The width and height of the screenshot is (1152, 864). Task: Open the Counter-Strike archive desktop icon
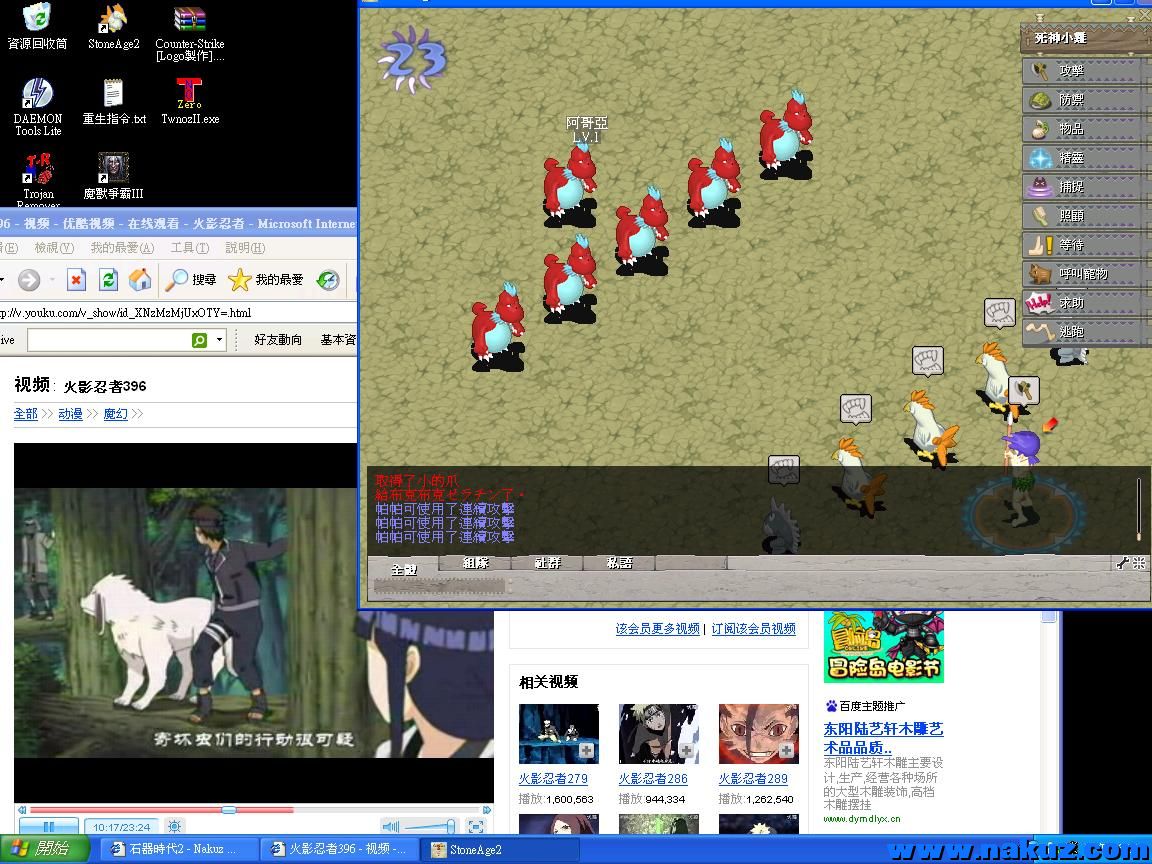190,33
